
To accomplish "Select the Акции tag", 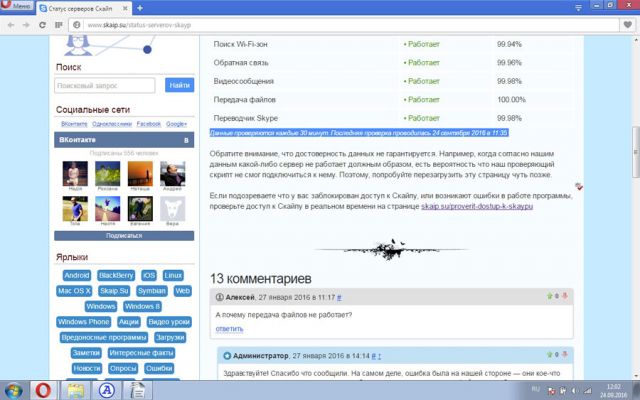I will (x=129, y=322).
